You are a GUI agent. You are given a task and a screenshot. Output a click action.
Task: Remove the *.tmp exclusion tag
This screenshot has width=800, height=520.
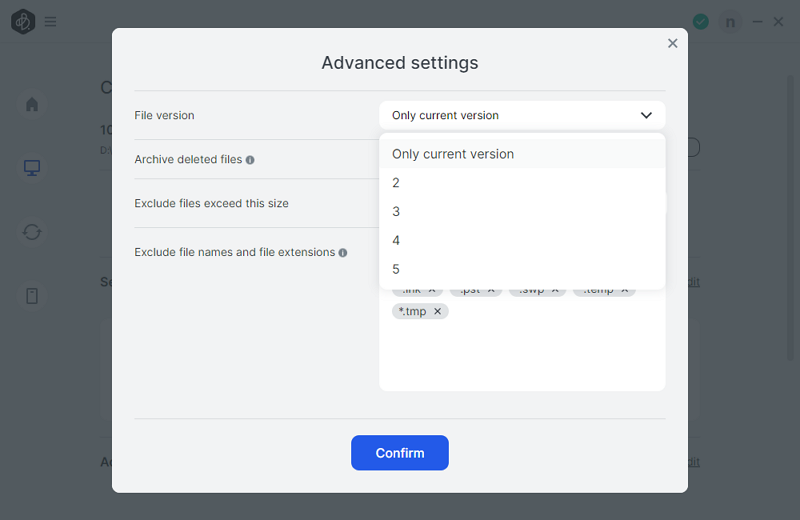click(437, 311)
